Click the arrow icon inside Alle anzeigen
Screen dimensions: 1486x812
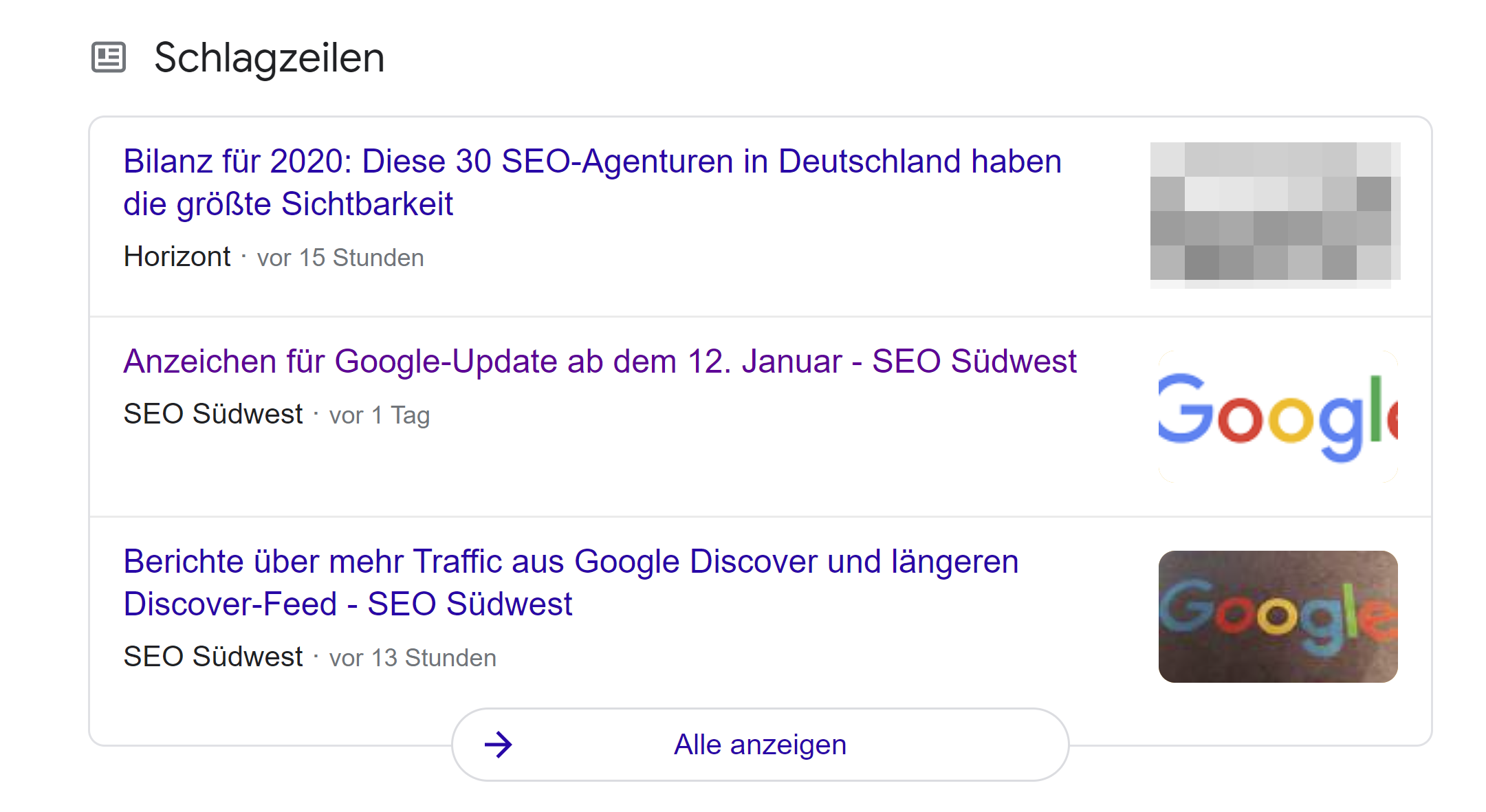point(499,745)
